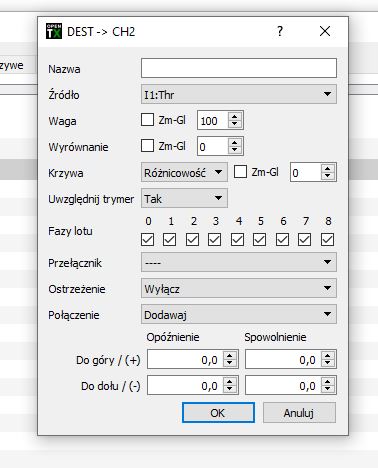Screen dimensions: 378x468
Task: Confirm the mixer with OK button
Action: 218,413
